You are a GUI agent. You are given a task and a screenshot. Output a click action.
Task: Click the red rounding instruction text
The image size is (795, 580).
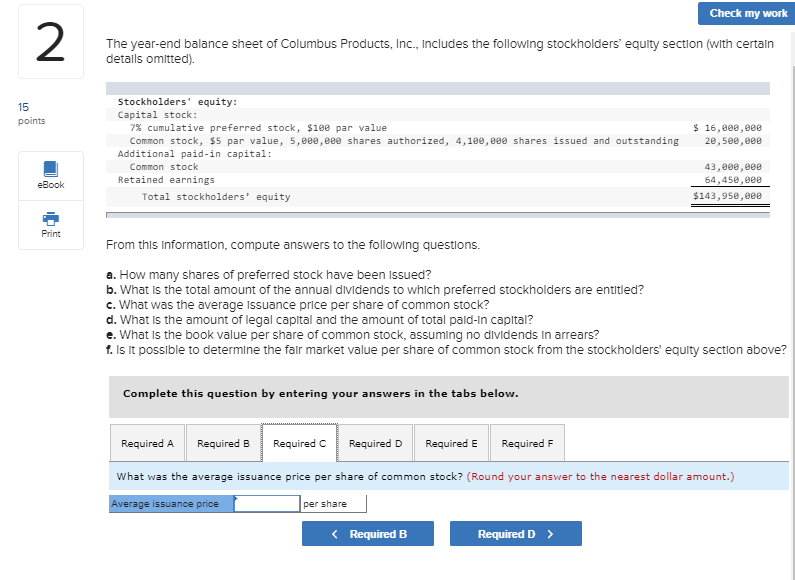pyautogui.click(x=600, y=477)
